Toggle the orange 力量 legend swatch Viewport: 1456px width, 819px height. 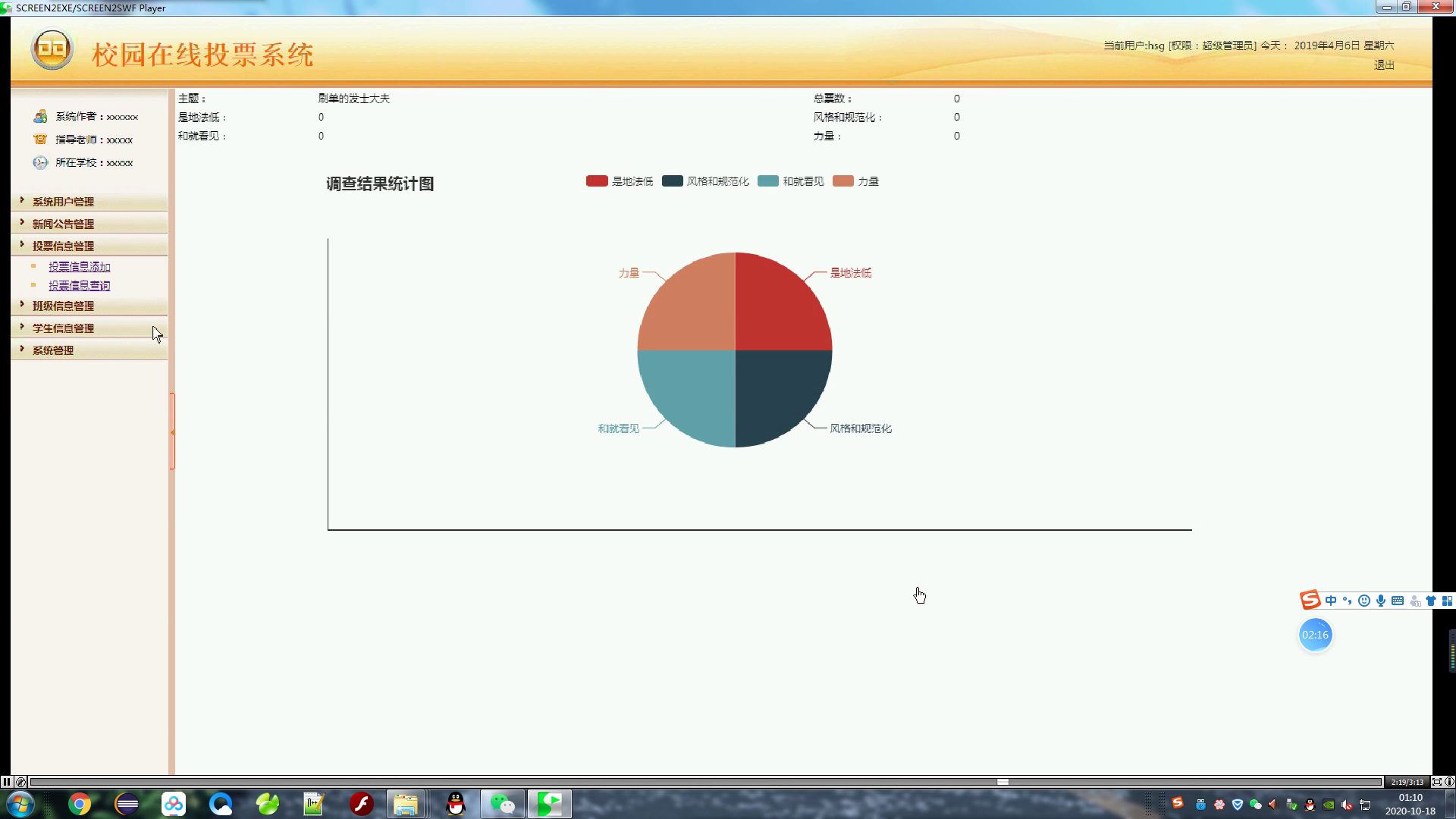pos(843,181)
